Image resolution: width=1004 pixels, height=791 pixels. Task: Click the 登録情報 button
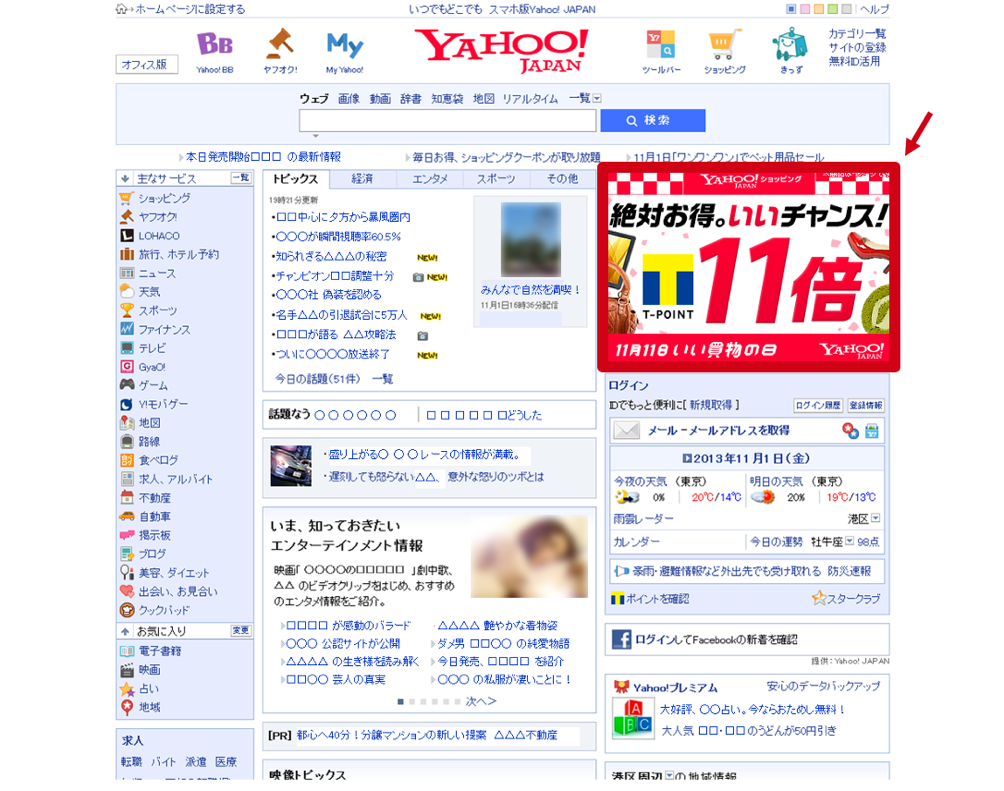(866, 405)
